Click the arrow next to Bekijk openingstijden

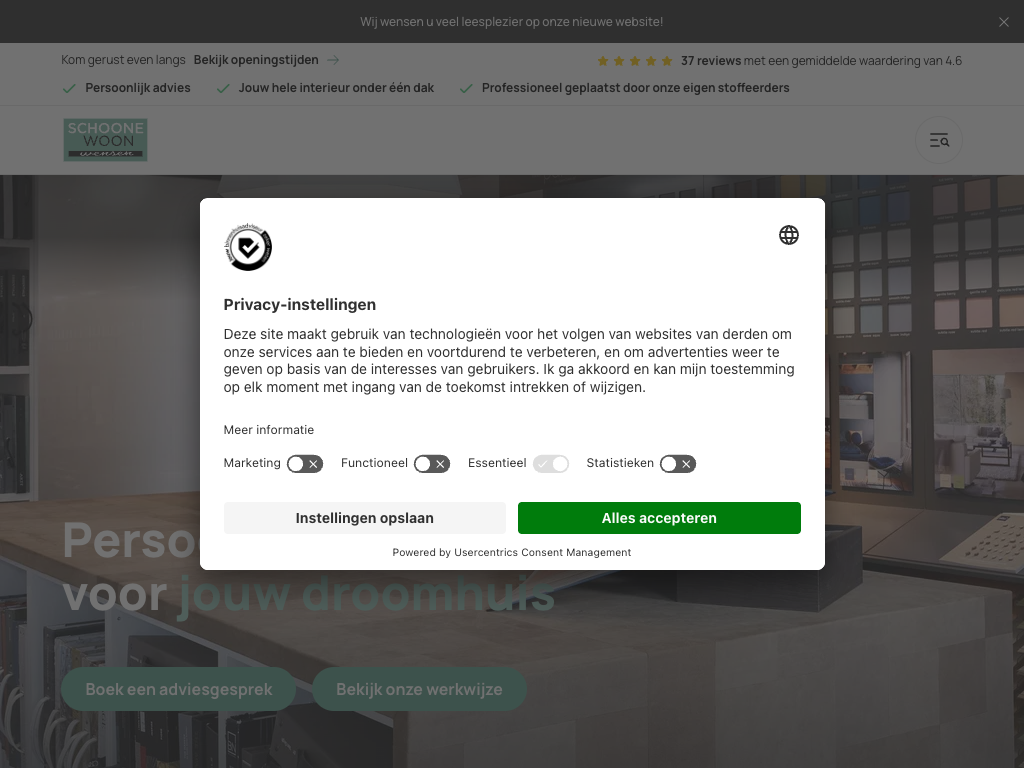(333, 60)
